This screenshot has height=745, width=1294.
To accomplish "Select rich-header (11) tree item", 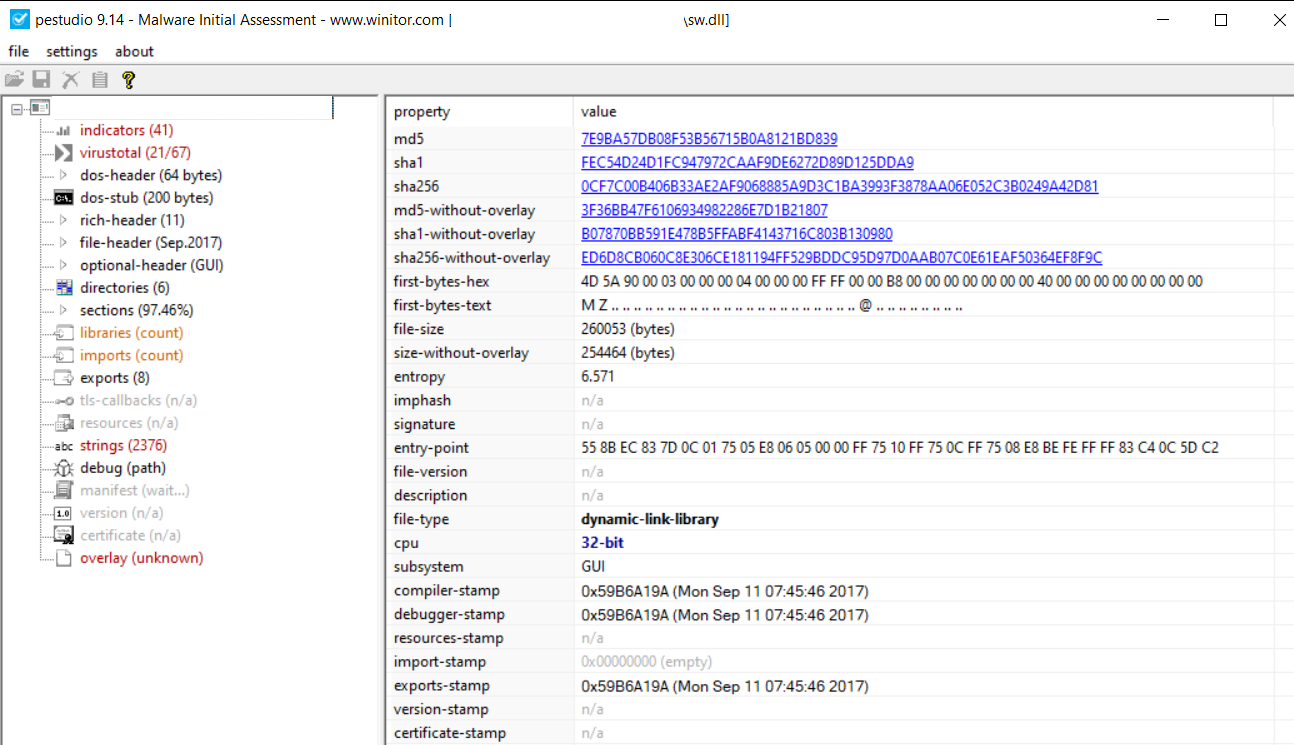I will click(x=132, y=220).
